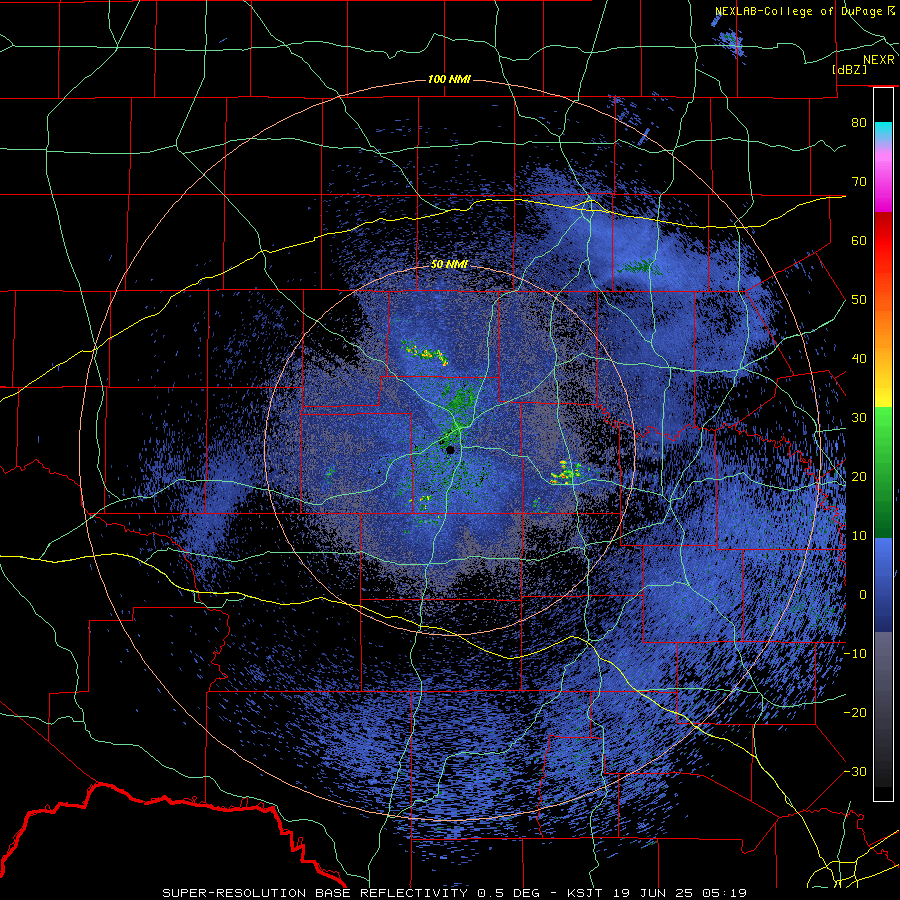Click the 40 value on the dBZ scale
Viewport: 900px width, 900px height.
point(859,359)
